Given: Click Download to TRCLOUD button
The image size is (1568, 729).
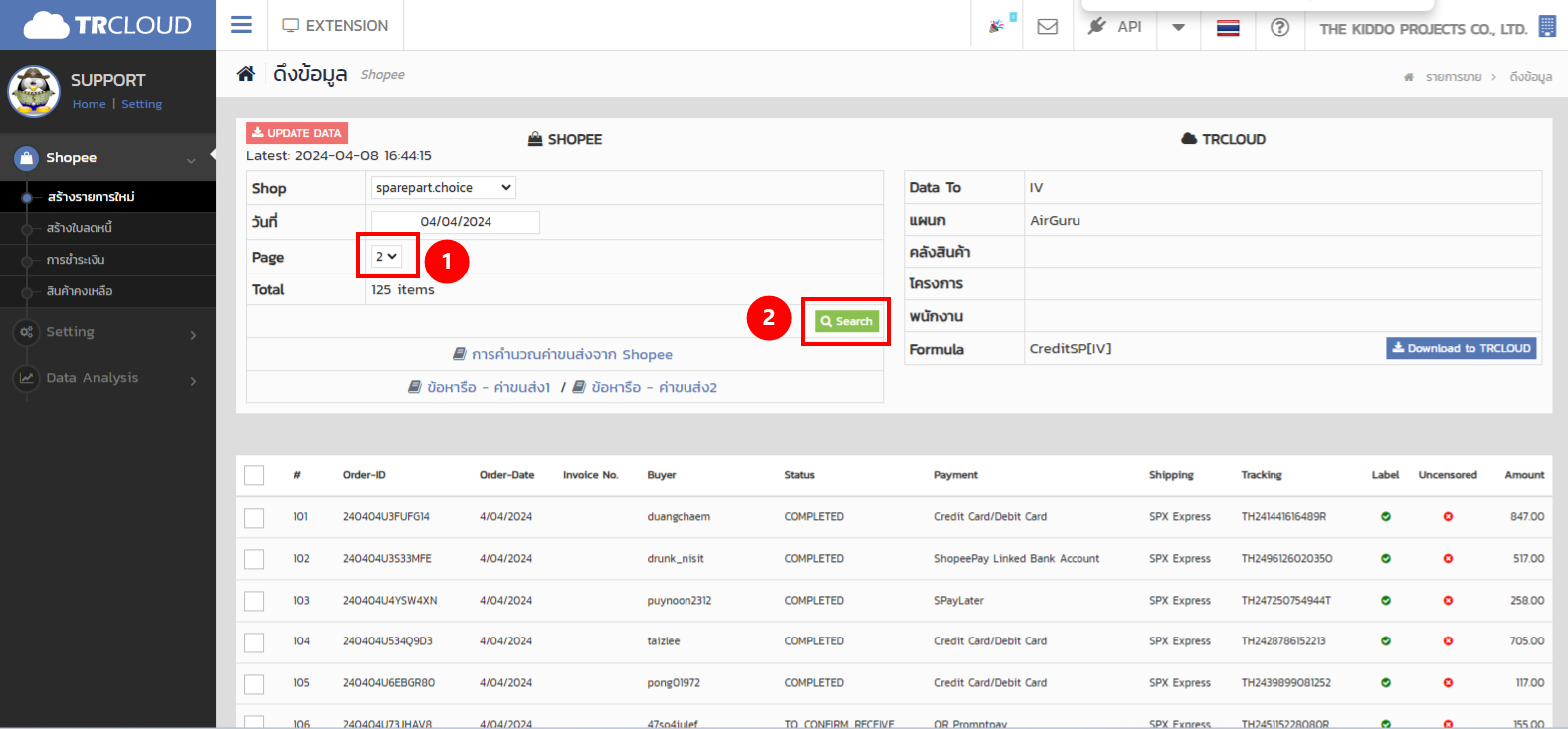Looking at the screenshot, I should (x=1461, y=348).
